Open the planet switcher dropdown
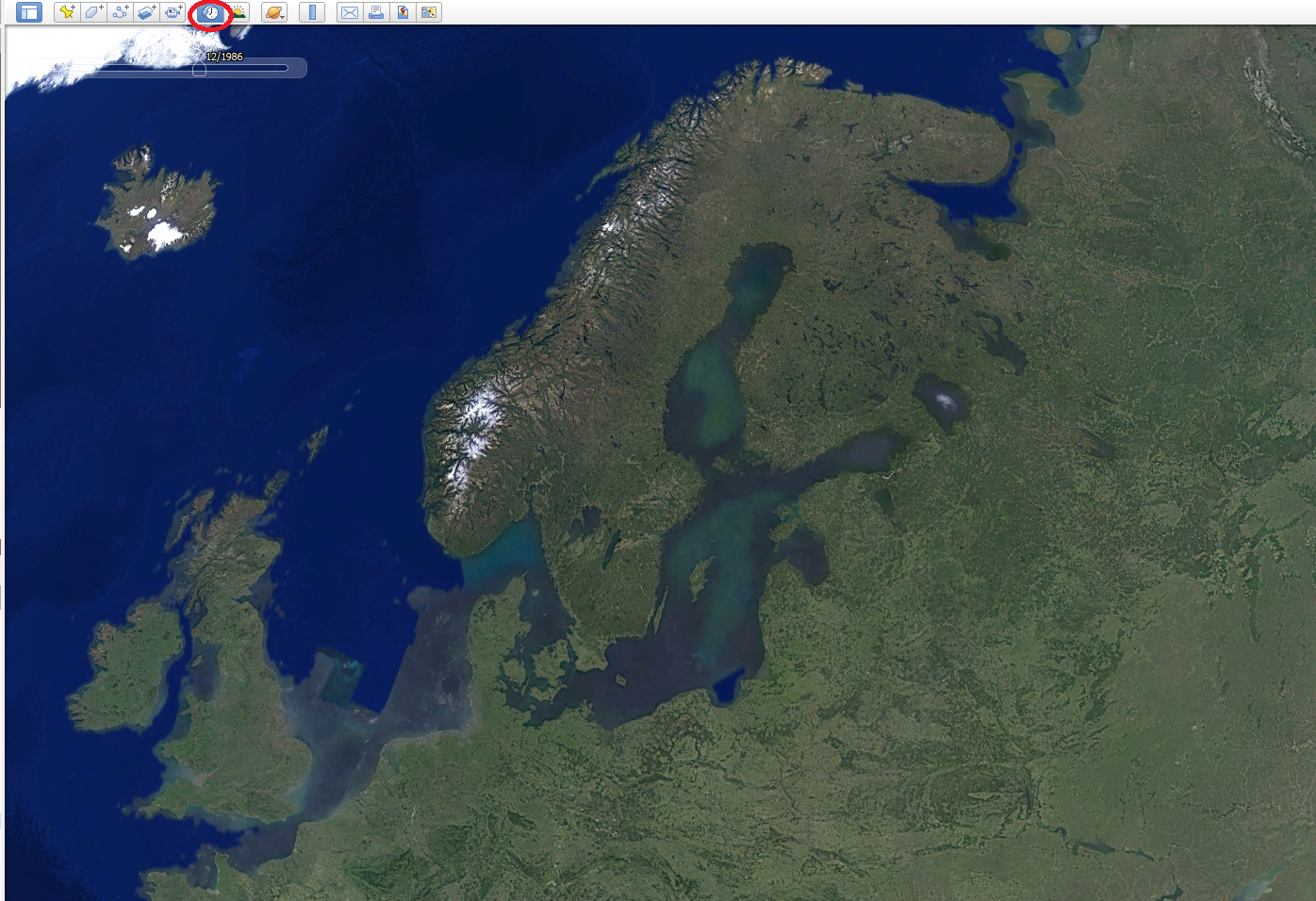Screen dimensions: 1316x901 (x=274, y=12)
